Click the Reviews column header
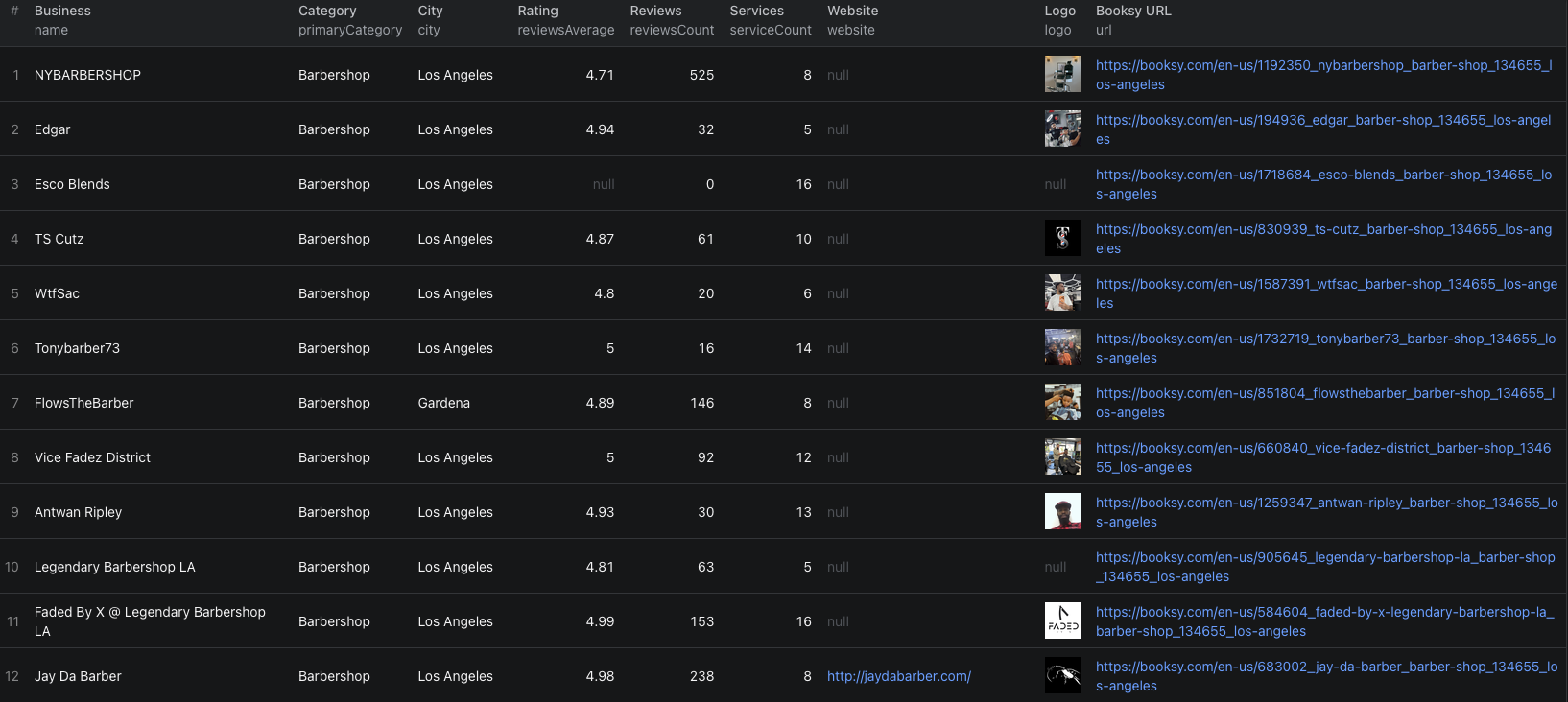 coord(672,20)
